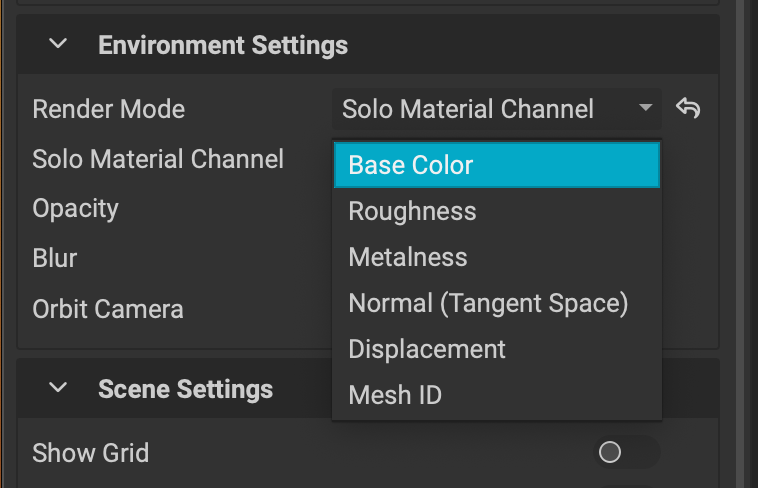Click the Render Mode label

[108, 109]
